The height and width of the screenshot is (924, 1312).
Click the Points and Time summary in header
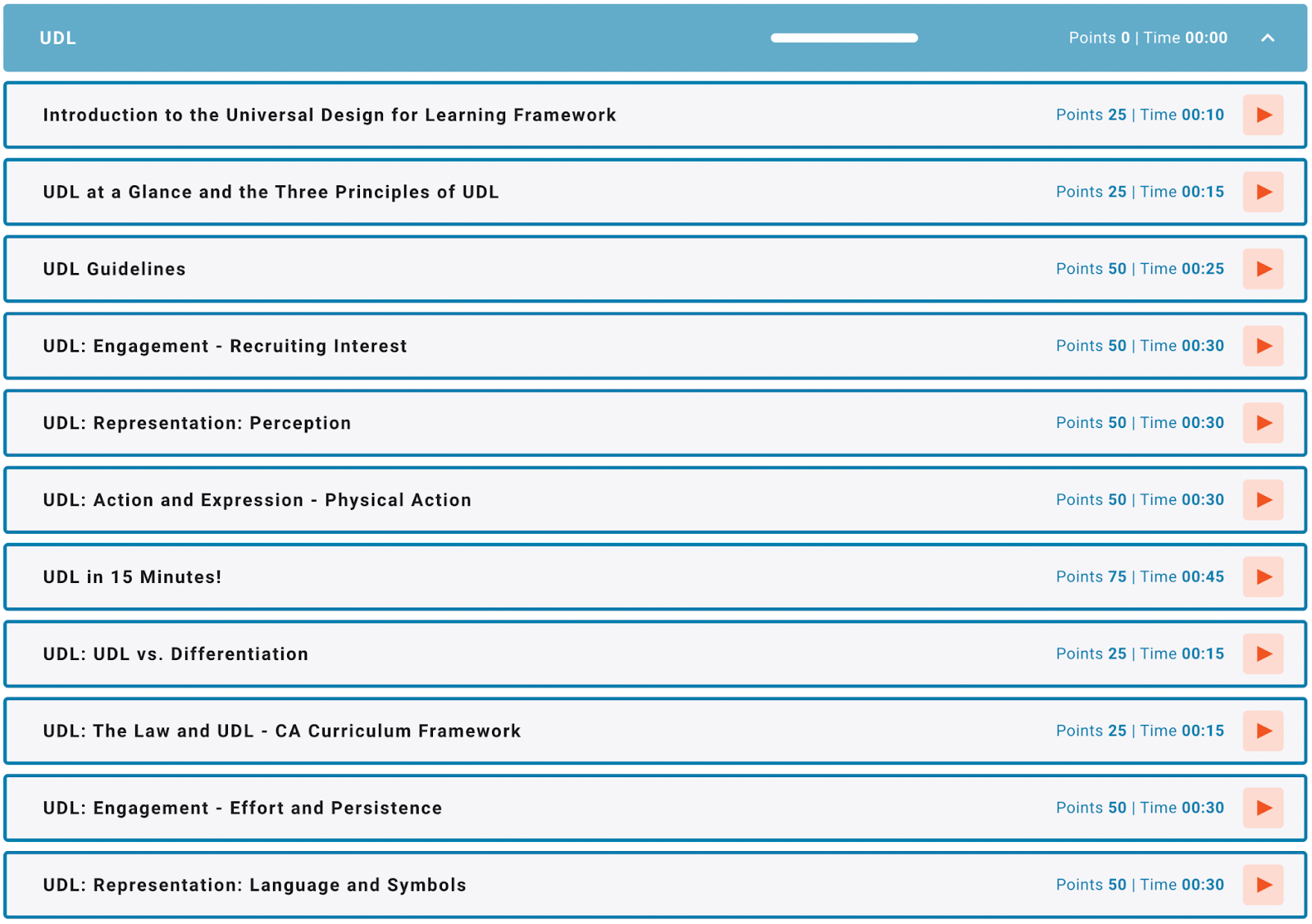pyautogui.click(x=1147, y=38)
